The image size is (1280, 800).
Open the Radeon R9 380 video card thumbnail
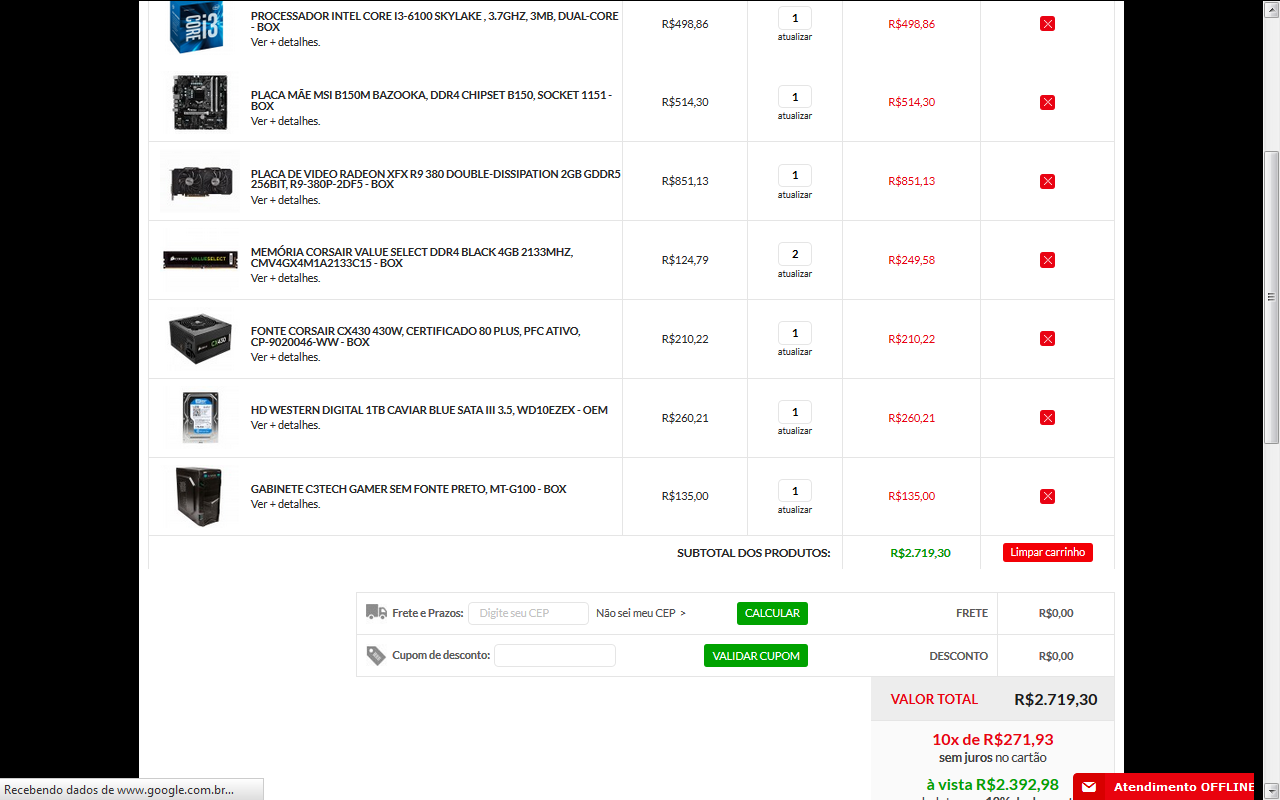[x=200, y=182]
